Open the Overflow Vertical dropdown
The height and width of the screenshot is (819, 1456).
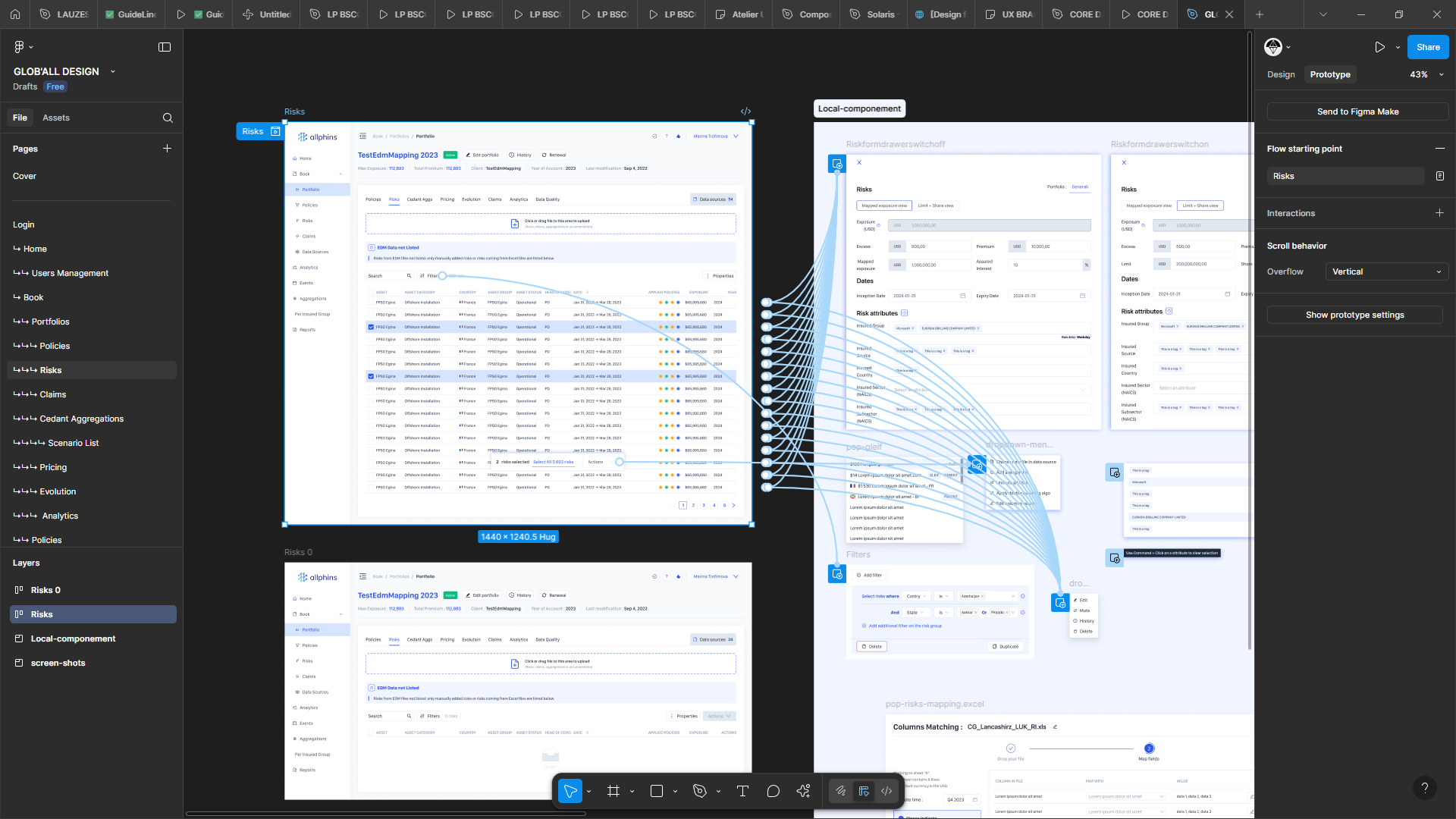coord(1386,271)
